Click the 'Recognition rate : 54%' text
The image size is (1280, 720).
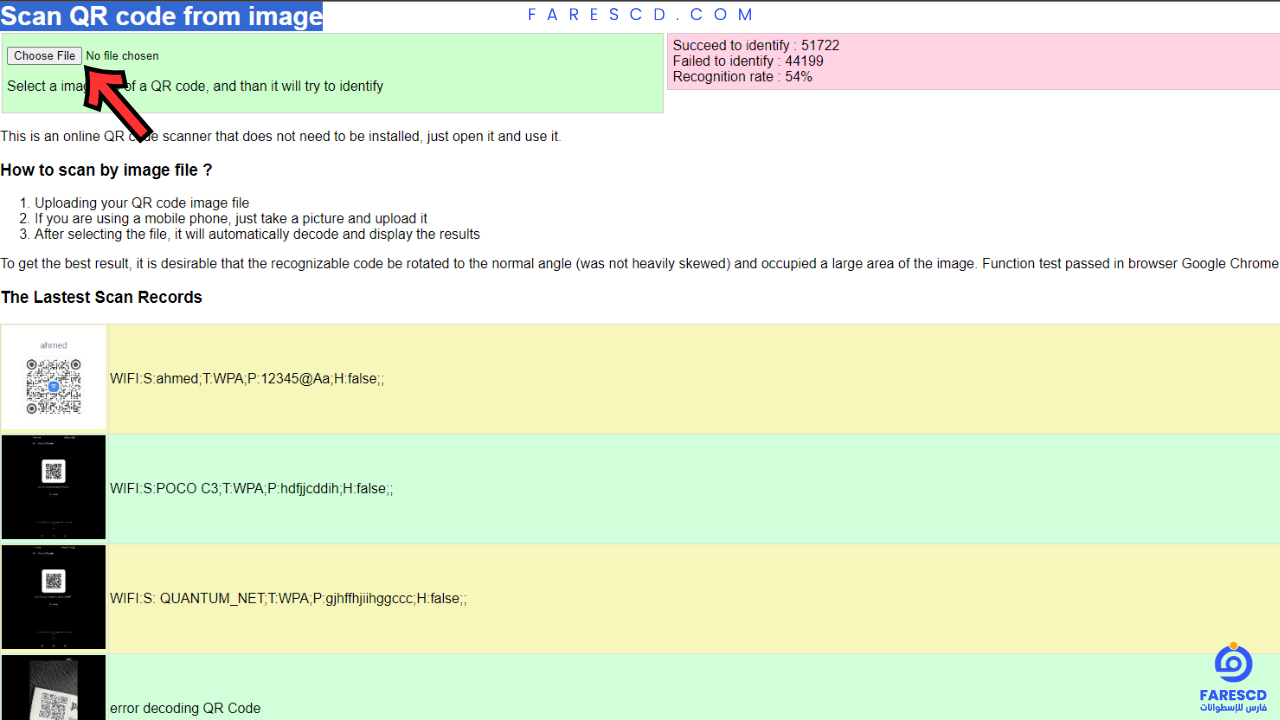pyautogui.click(x=742, y=77)
